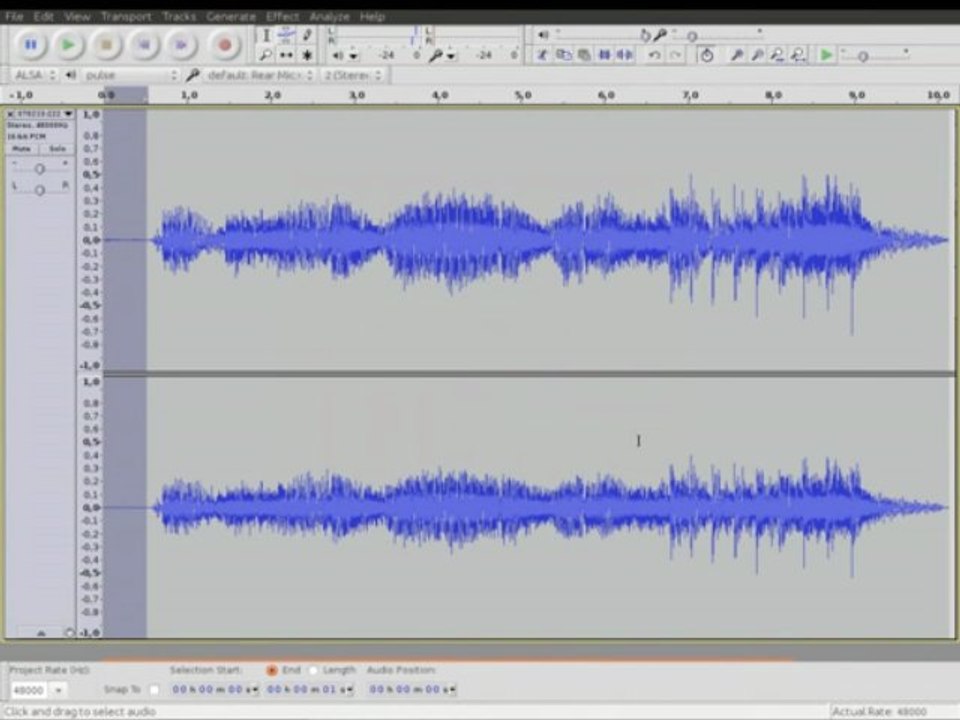
Task: Zoom out of the waveform
Action: (757, 55)
